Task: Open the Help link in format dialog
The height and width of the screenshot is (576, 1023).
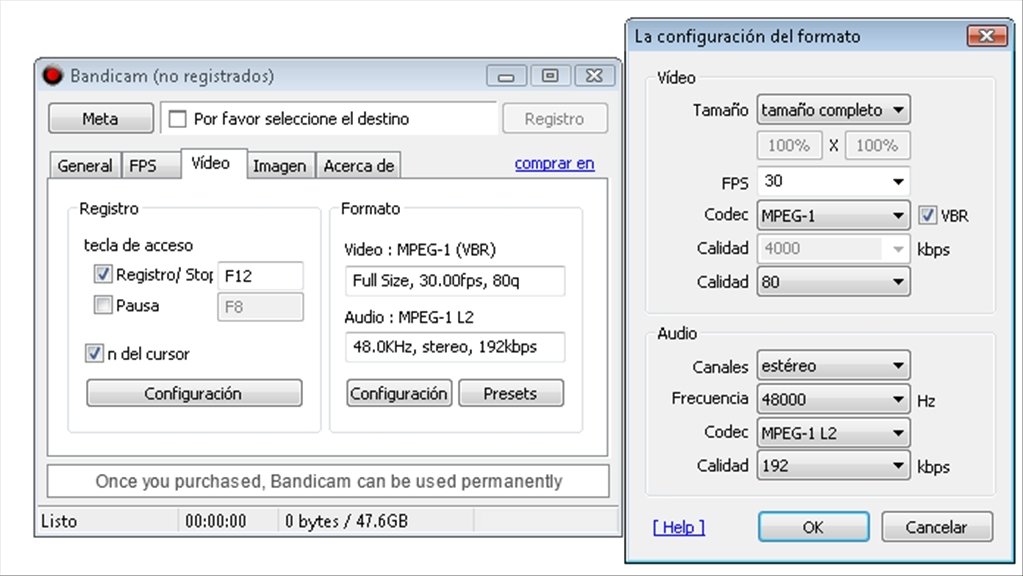Action: (x=679, y=527)
